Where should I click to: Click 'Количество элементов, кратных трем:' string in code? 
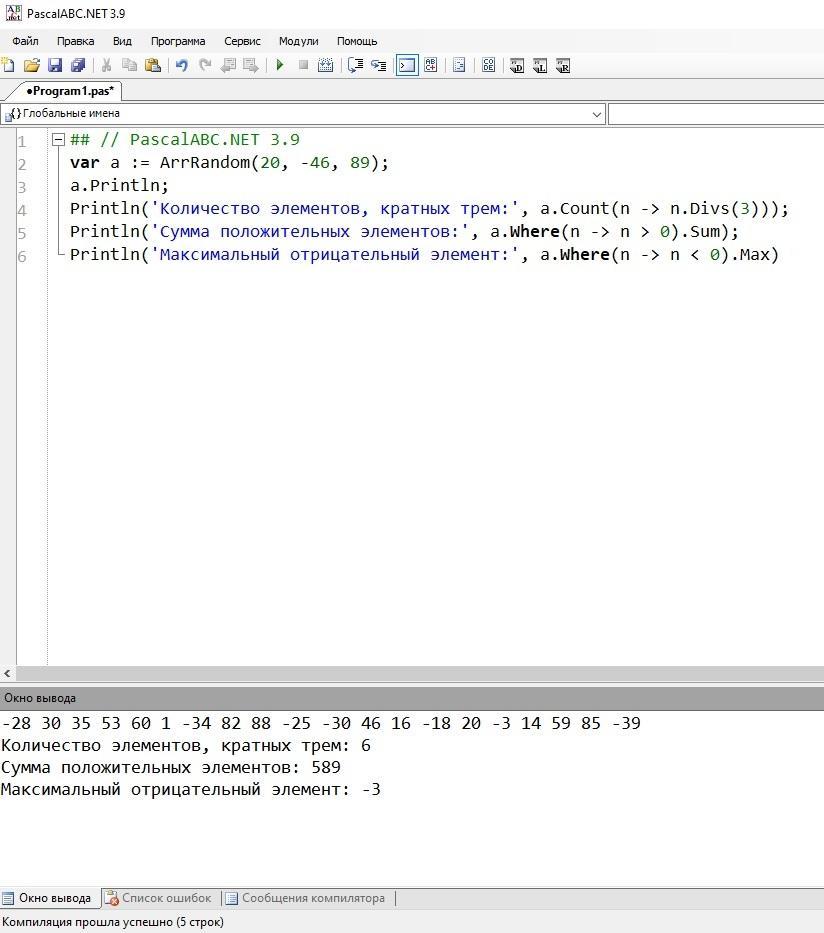(x=334, y=209)
